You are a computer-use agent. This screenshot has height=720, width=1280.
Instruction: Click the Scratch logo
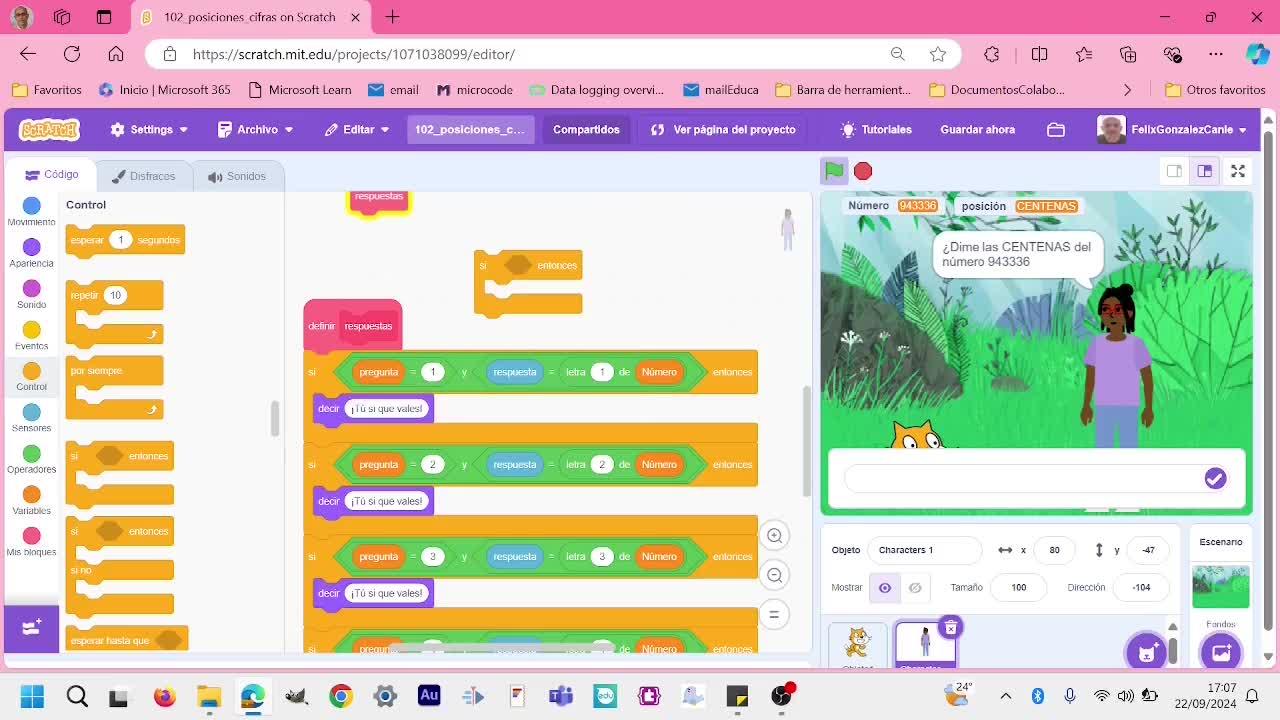49,129
